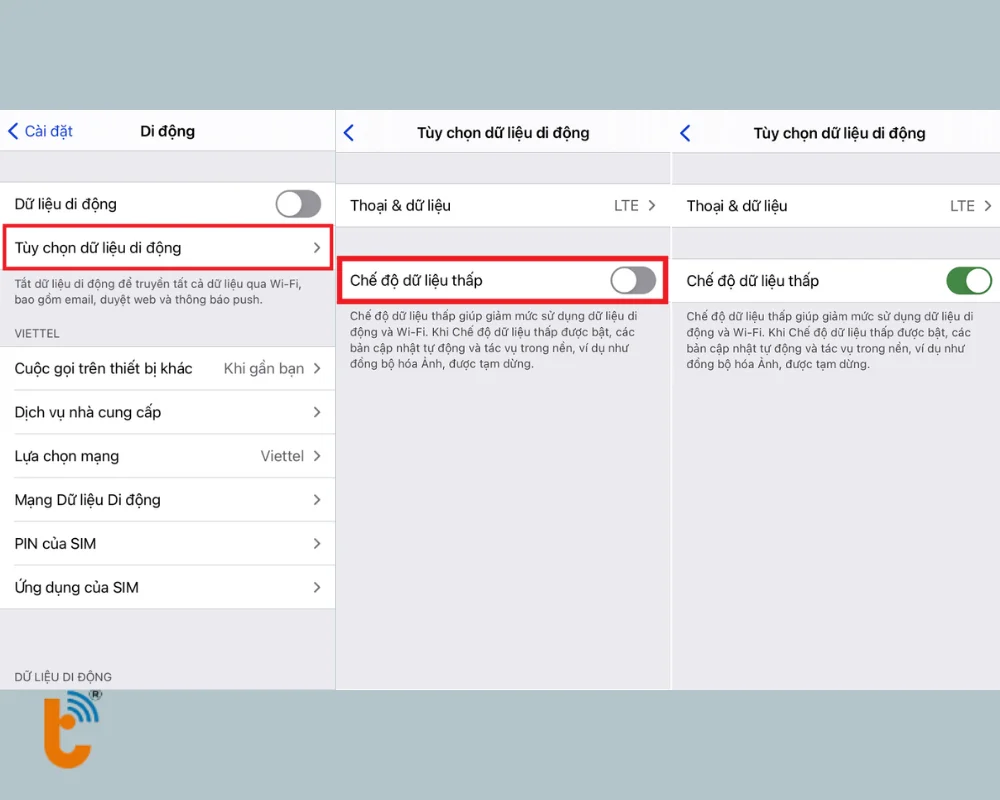Screen dimensions: 1000x800
Task: Click the chevron next to Ứng dụng của SIM
Action: click(x=318, y=587)
